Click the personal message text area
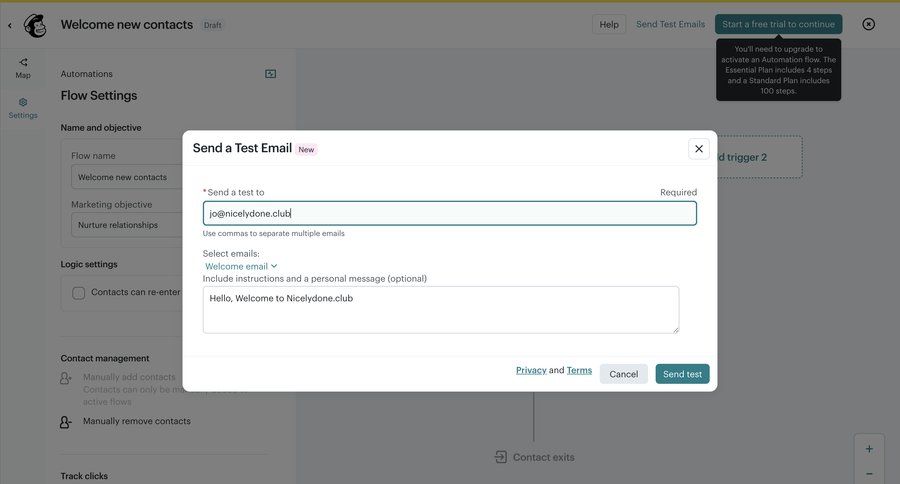This screenshot has height=484, width=900. [x=441, y=309]
